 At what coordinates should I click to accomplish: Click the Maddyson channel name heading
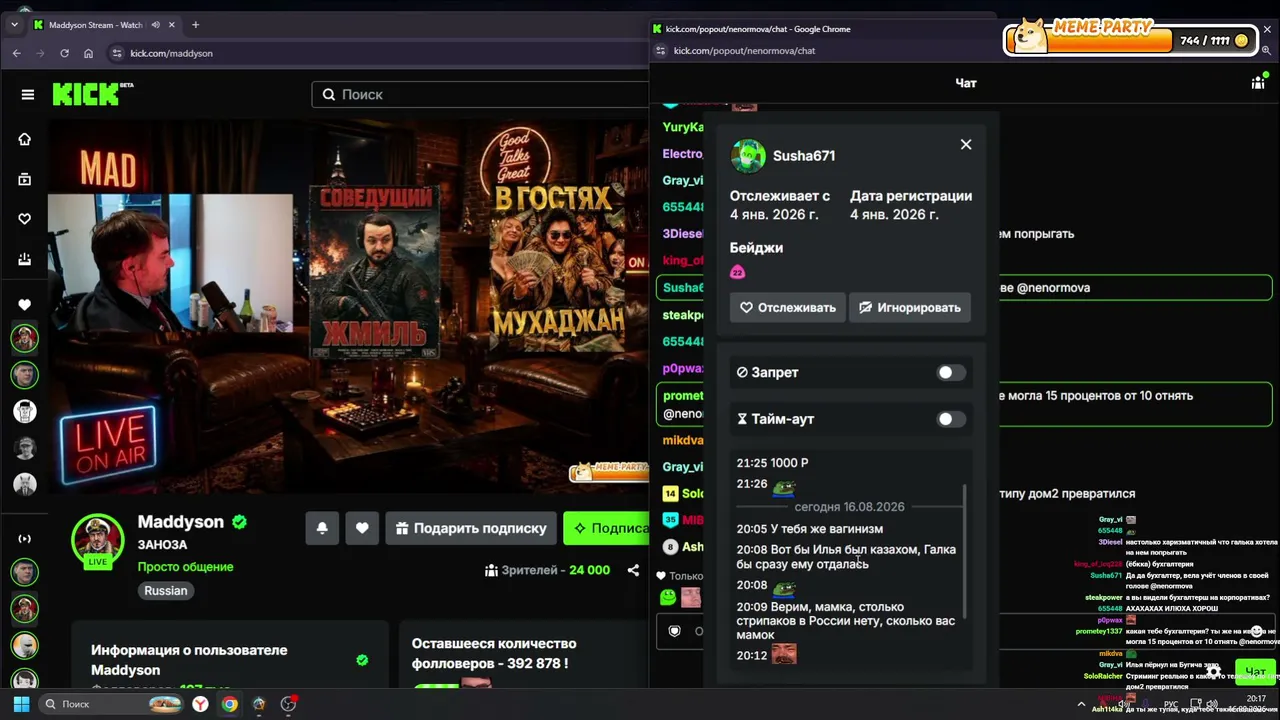180,522
